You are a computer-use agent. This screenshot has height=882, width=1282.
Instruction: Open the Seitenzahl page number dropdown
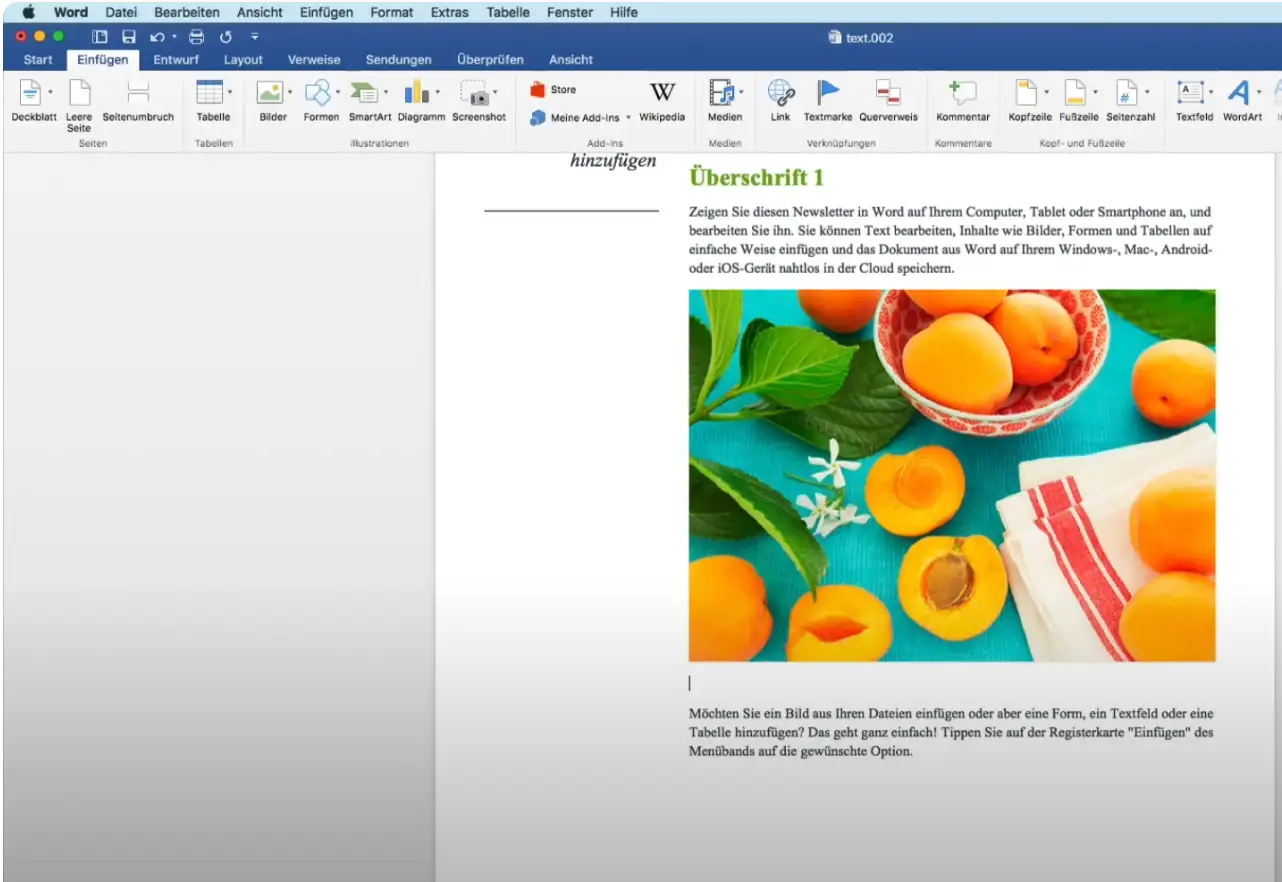tap(1147, 92)
